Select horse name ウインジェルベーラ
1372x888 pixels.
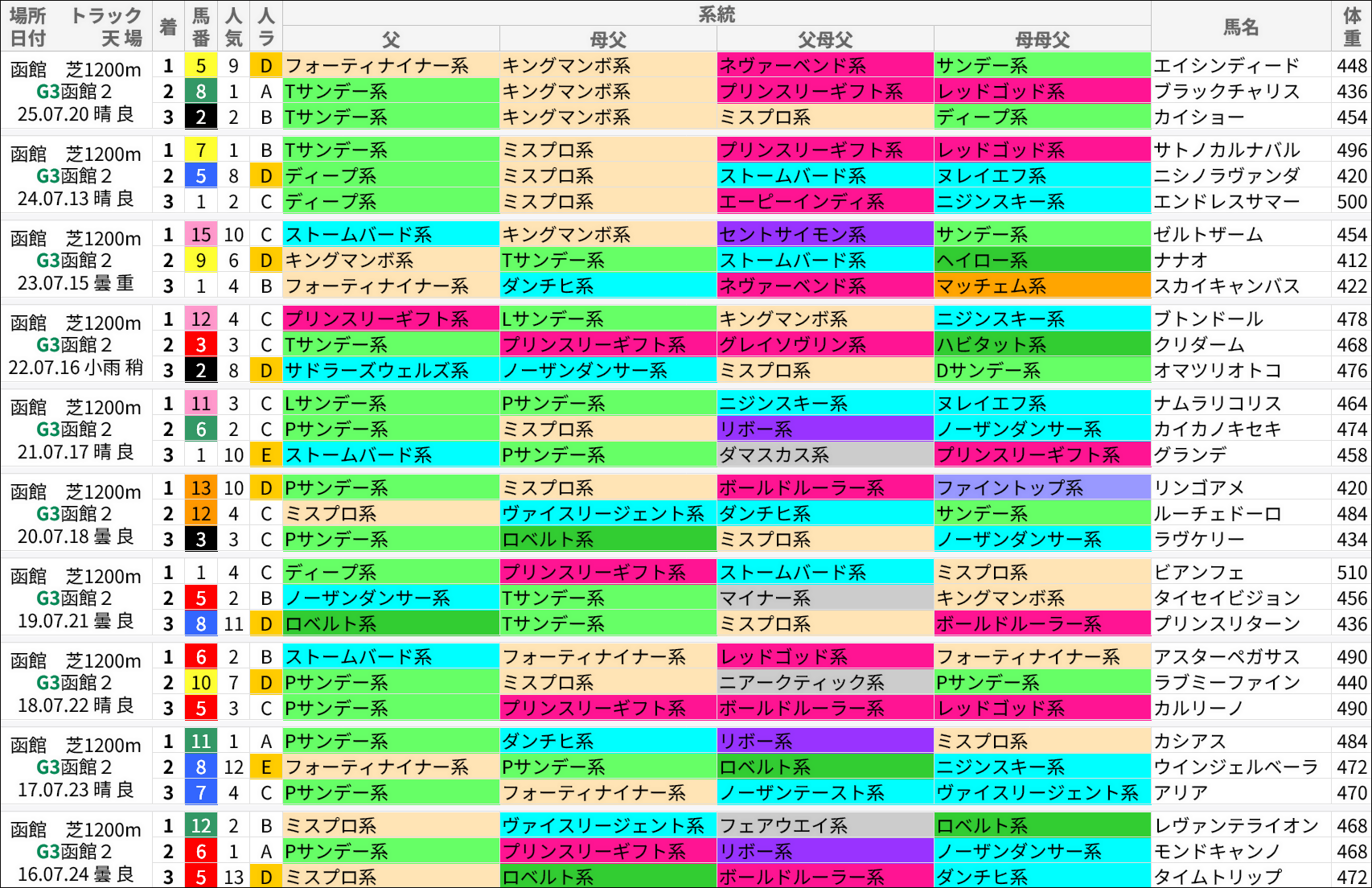tap(1235, 767)
